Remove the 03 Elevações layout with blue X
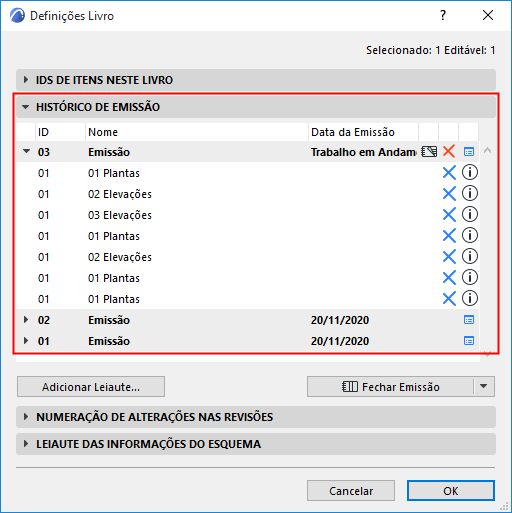This screenshot has height=513, width=512. click(x=449, y=215)
